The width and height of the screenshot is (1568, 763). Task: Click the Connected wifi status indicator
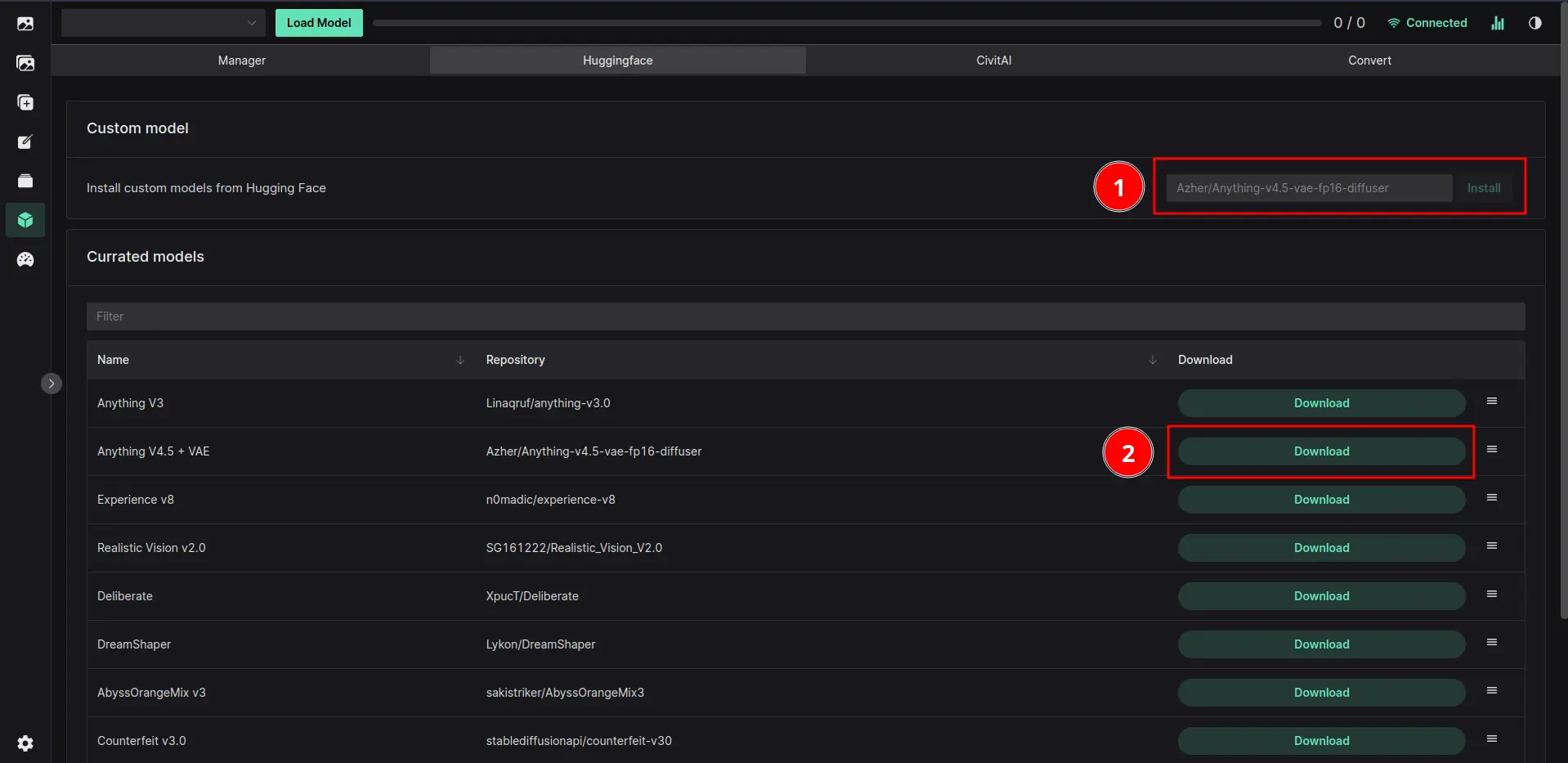1427,23
